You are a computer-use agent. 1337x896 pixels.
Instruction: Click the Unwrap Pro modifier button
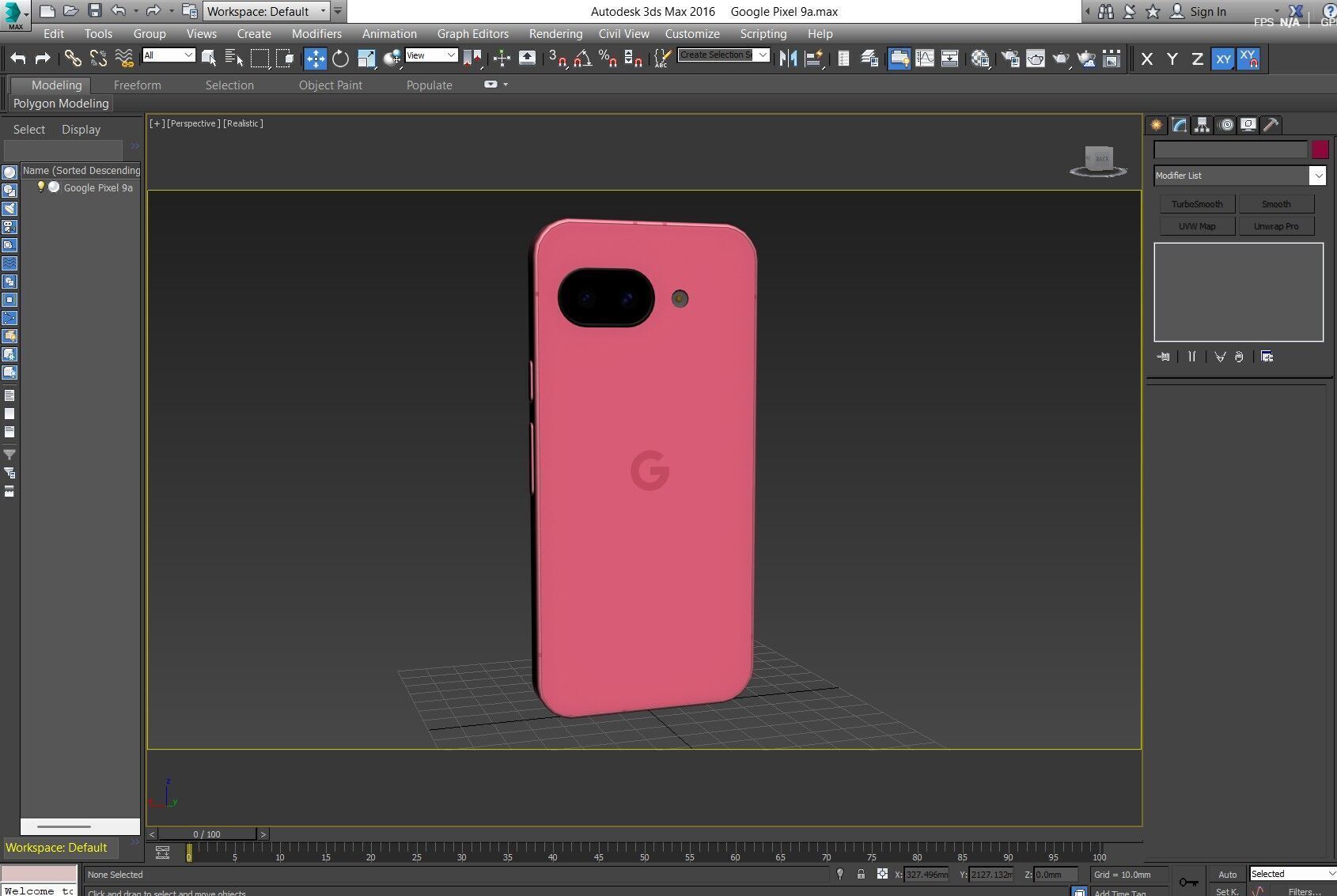tap(1276, 226)
